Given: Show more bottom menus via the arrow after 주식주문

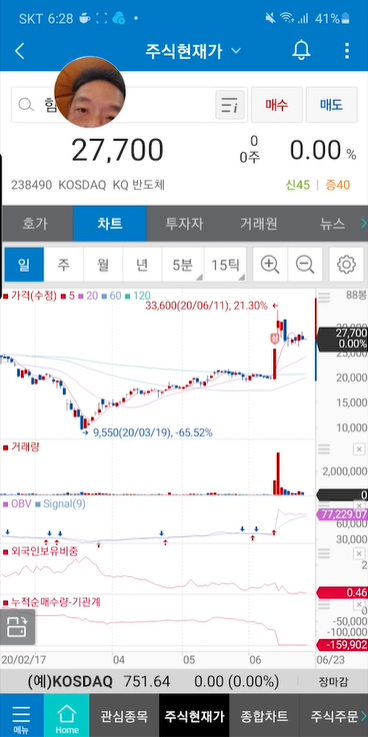Looking at the screenshot, I should click(364, 716).
